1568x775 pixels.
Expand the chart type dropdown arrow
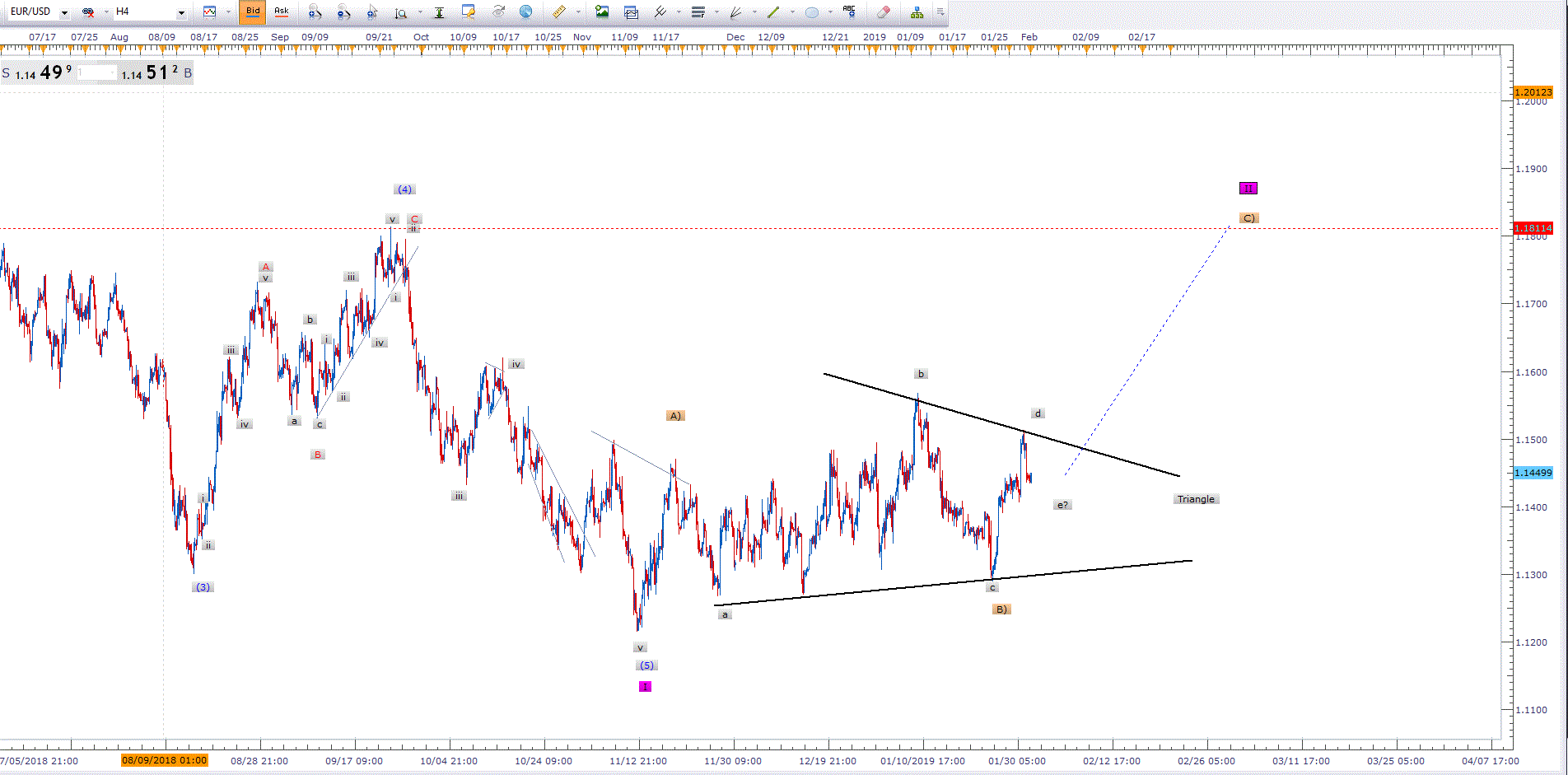(228, 12)
